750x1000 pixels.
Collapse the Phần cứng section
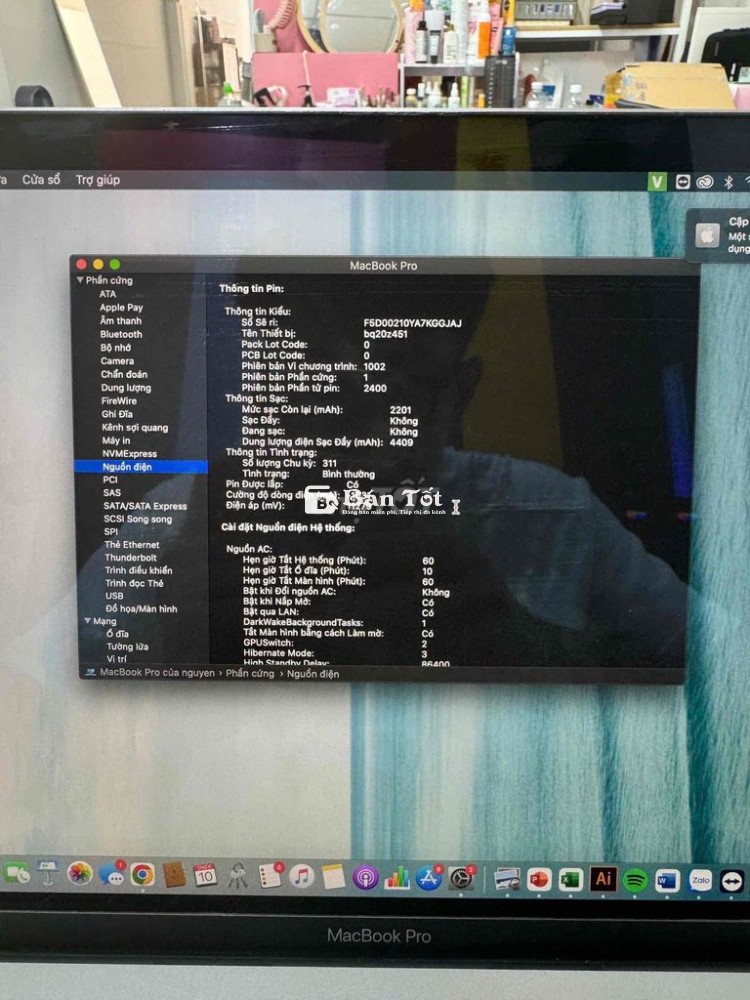pos(80,280)
